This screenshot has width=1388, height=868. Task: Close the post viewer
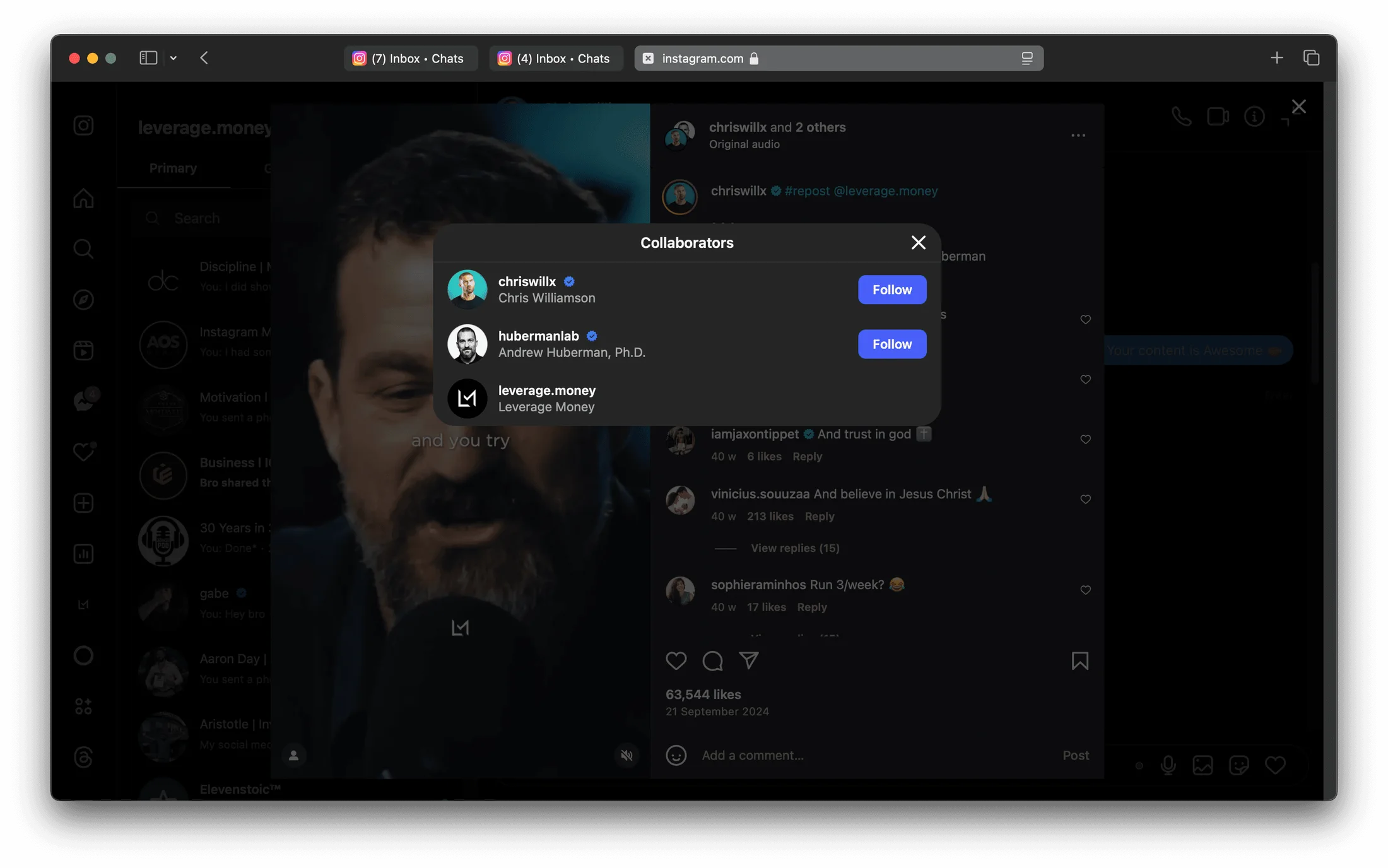tap(1298, 107)
